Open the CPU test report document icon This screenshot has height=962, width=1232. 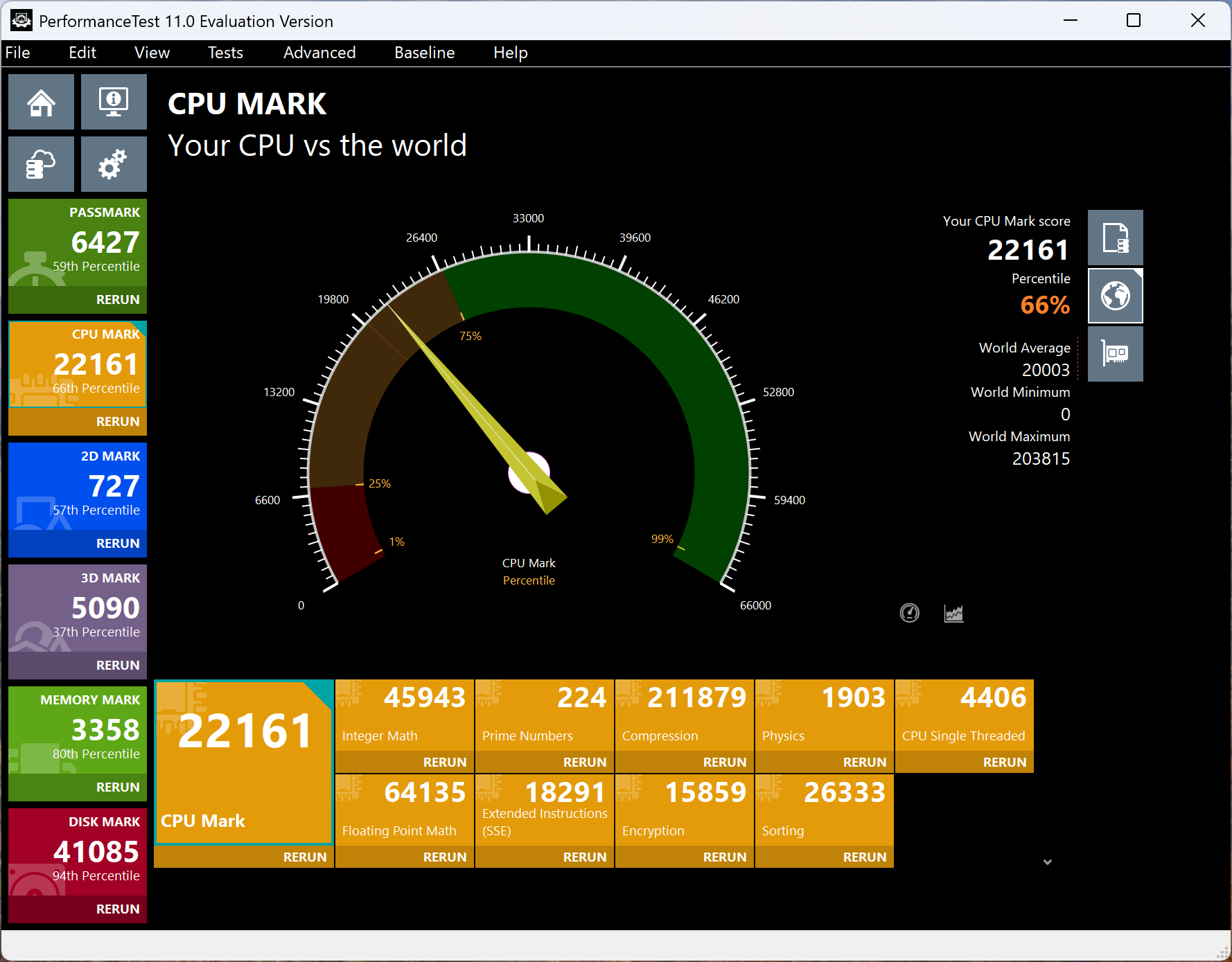click(1115, 237)
